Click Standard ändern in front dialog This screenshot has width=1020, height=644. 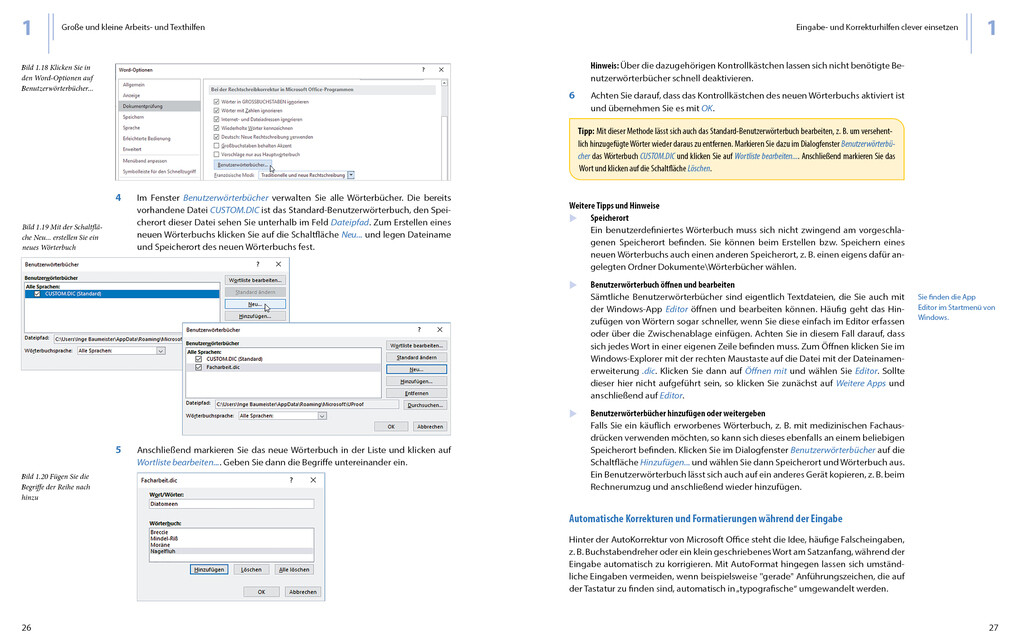point(416,357)
